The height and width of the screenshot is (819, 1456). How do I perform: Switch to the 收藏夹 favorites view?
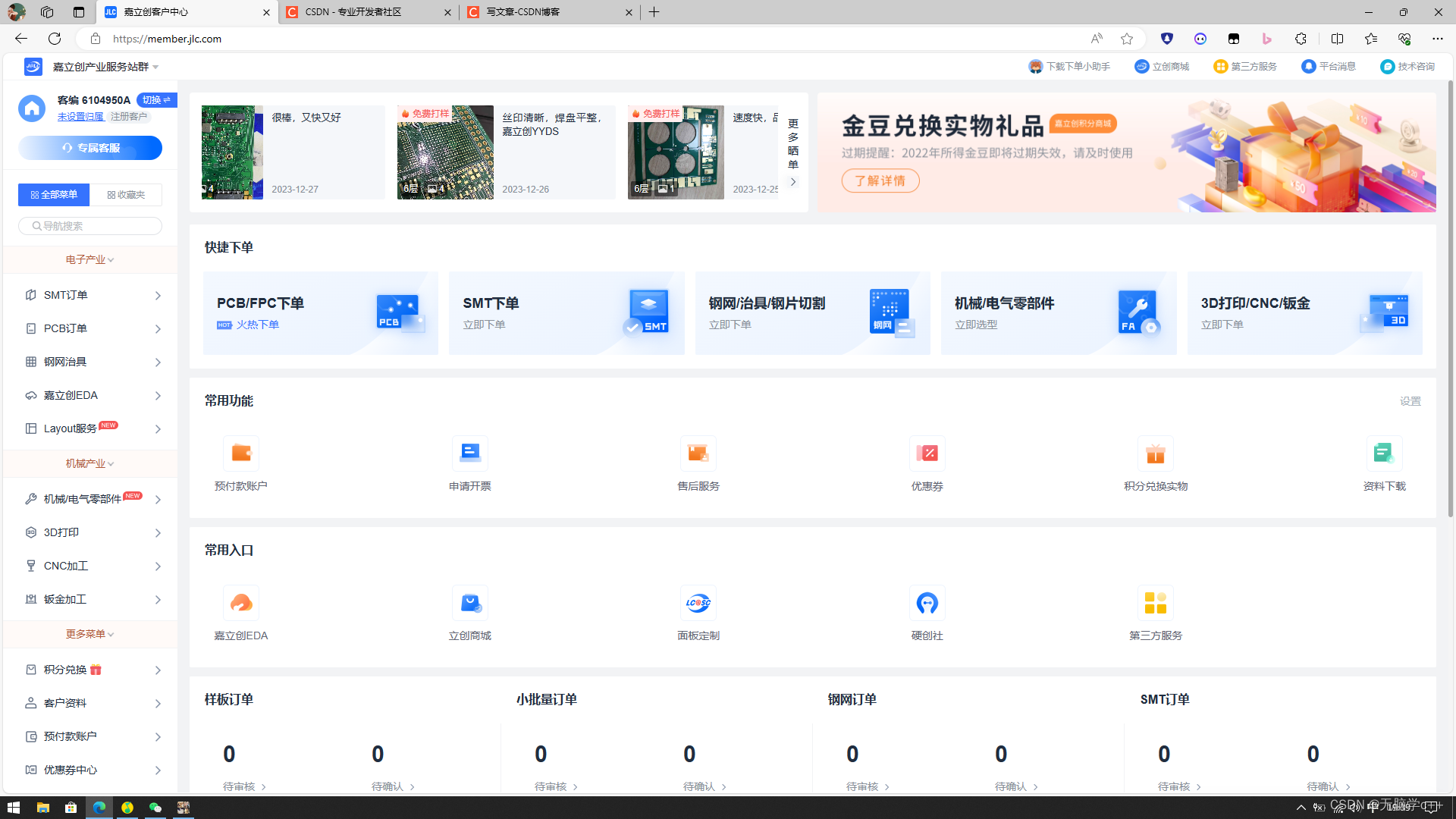pyautogui.click(x=126, y=195)
